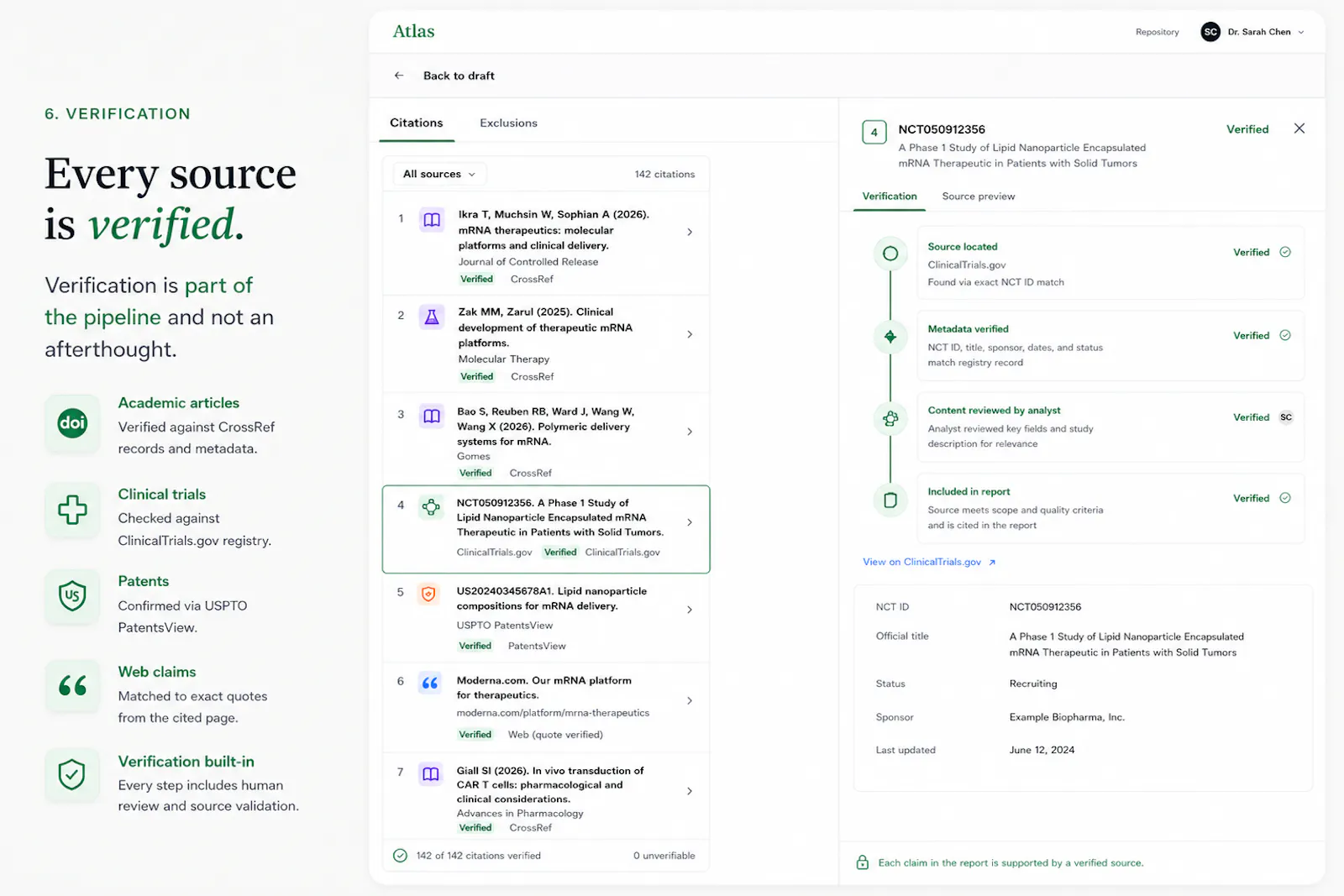Click the number 4 citation badge

(x=874, y=132)
